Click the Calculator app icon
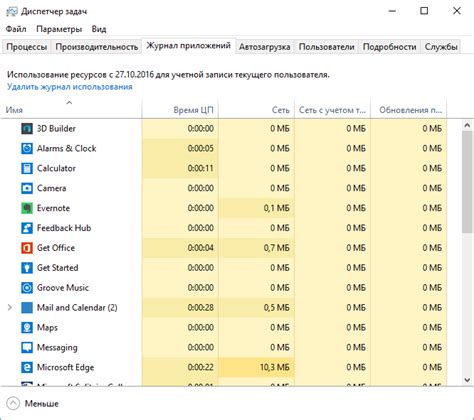This screenshot has width=474, height=420. point(27,168)
